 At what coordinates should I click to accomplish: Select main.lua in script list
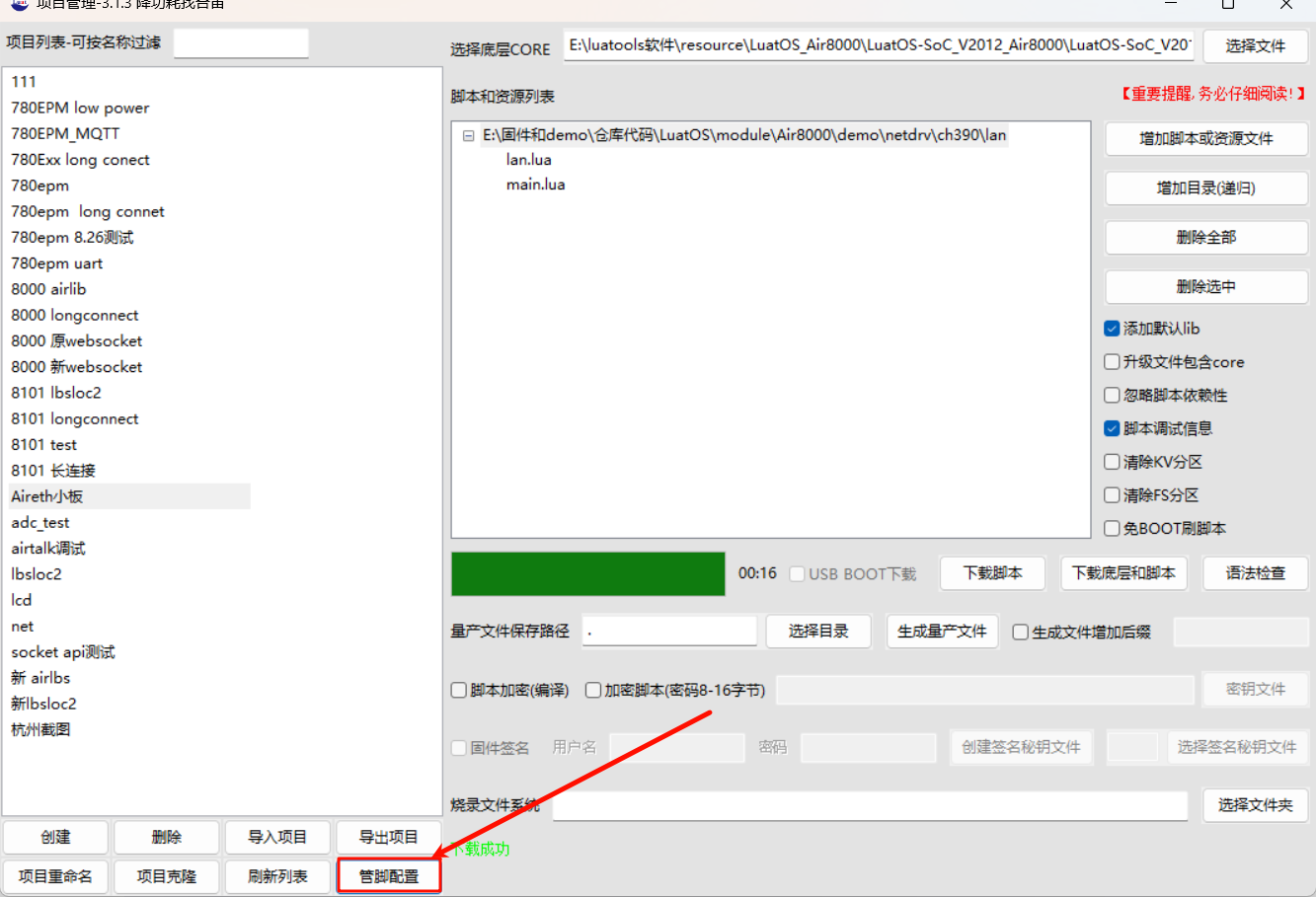point(535,185)
